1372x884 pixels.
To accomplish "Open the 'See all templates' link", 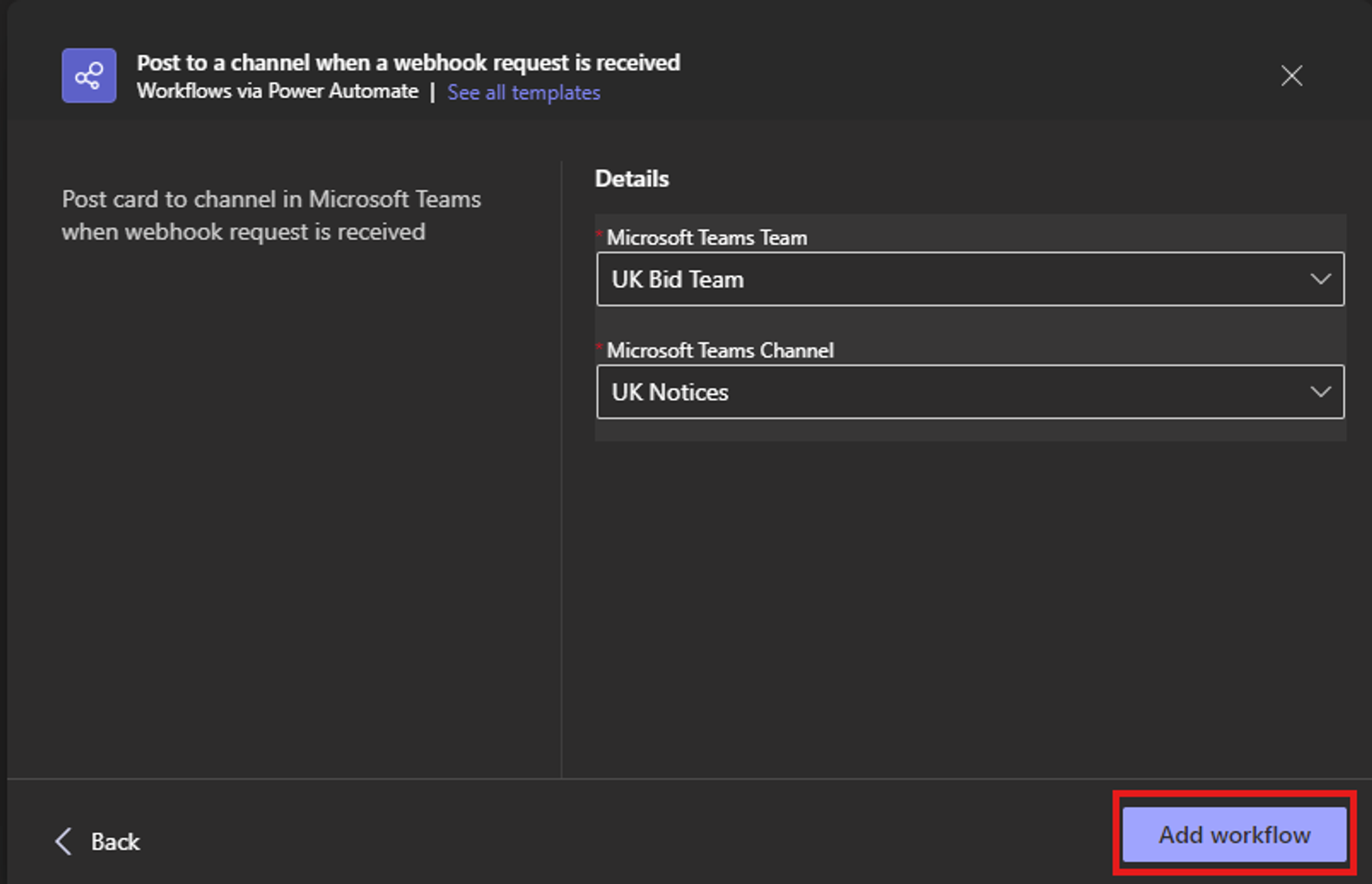I will [523, 92].
